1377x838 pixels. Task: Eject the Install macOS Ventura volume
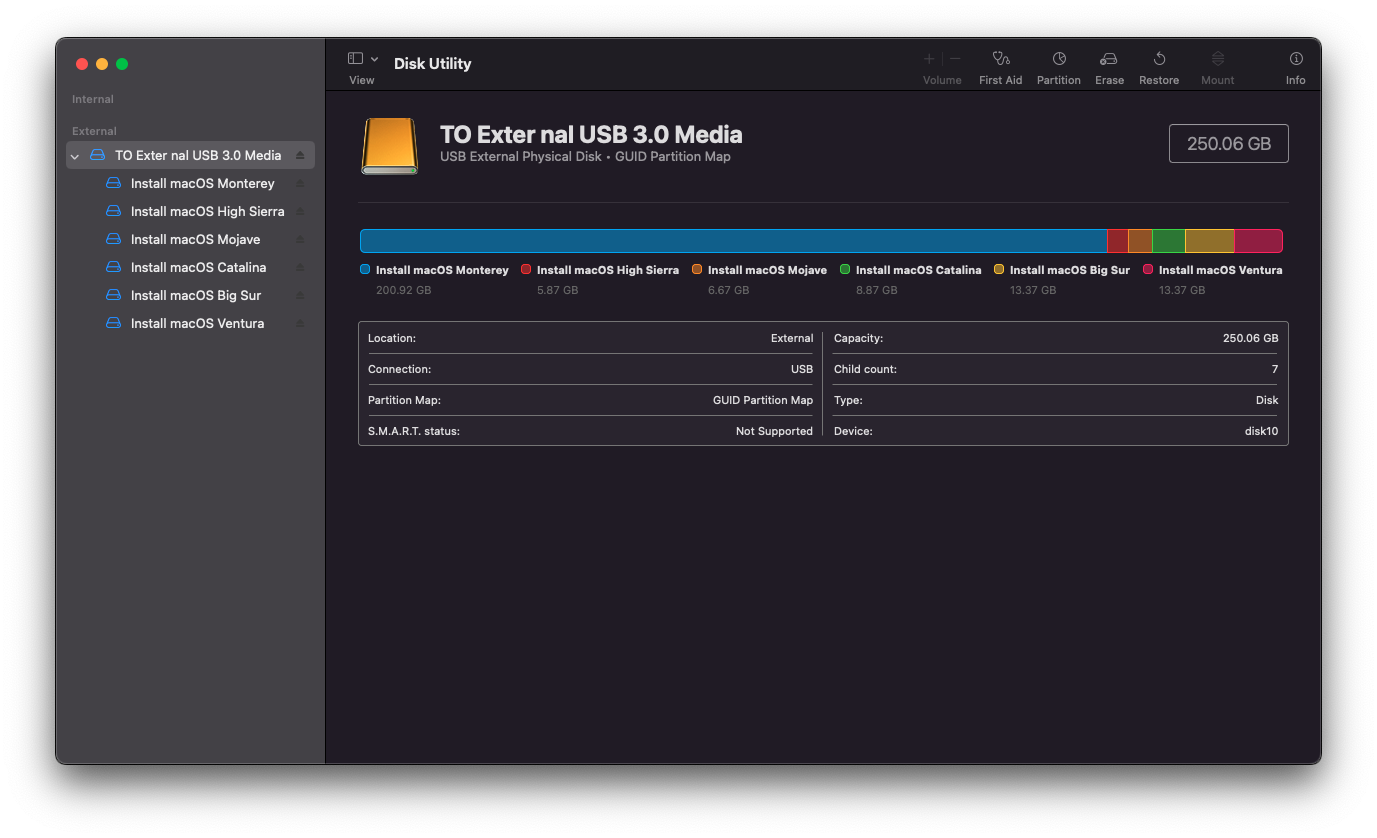click(300, 323)
